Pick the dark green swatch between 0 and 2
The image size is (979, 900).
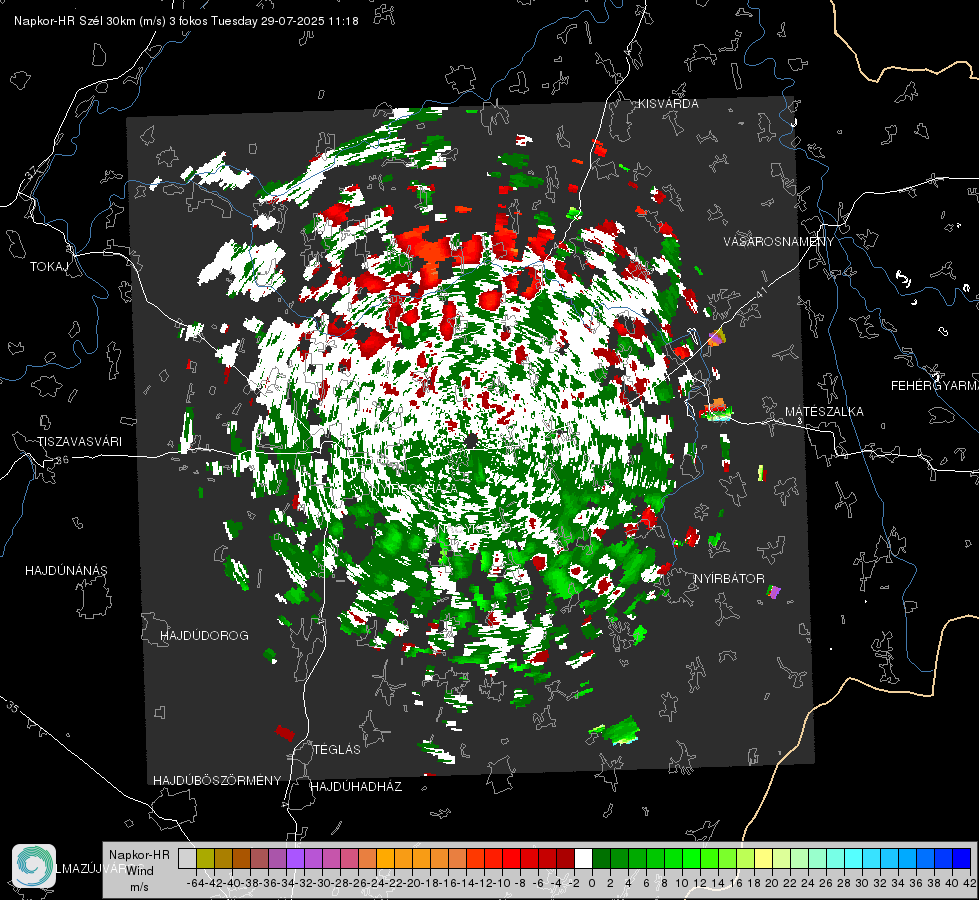(x=601, y=859)
